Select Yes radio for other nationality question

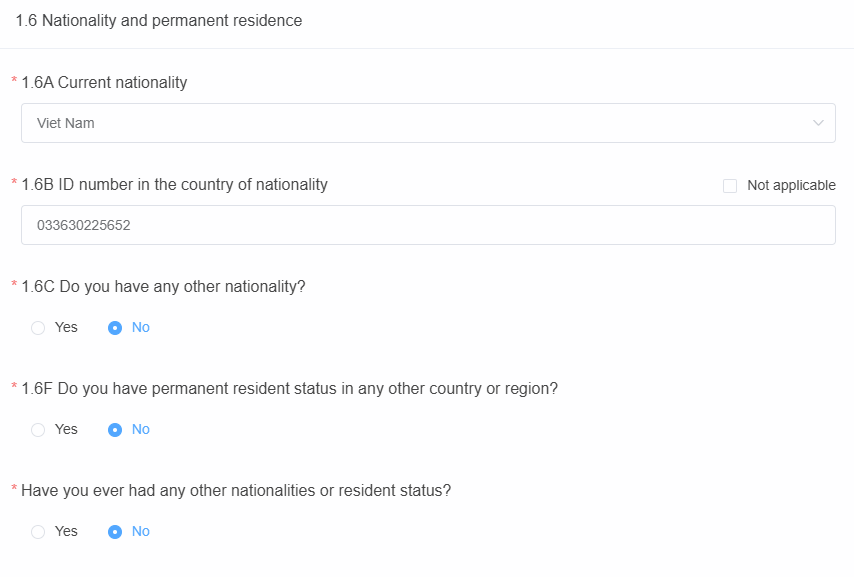point(38,328)
